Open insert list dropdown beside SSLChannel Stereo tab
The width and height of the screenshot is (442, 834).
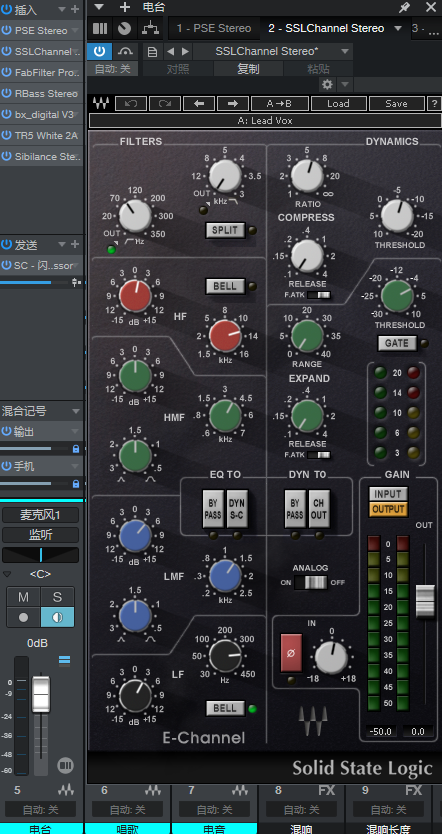tap(397, 28)
